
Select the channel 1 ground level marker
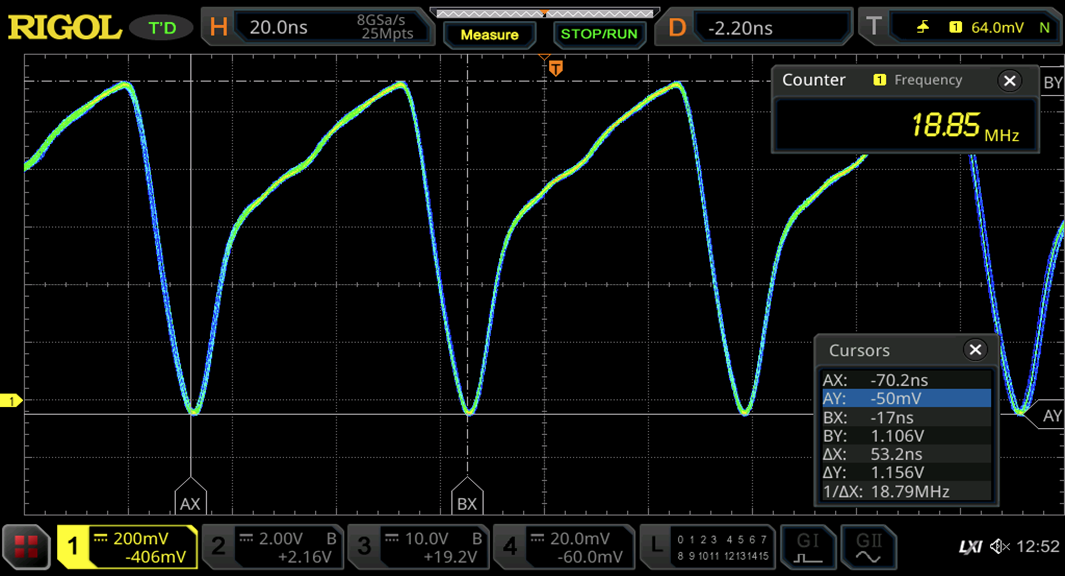coord(12,401)
